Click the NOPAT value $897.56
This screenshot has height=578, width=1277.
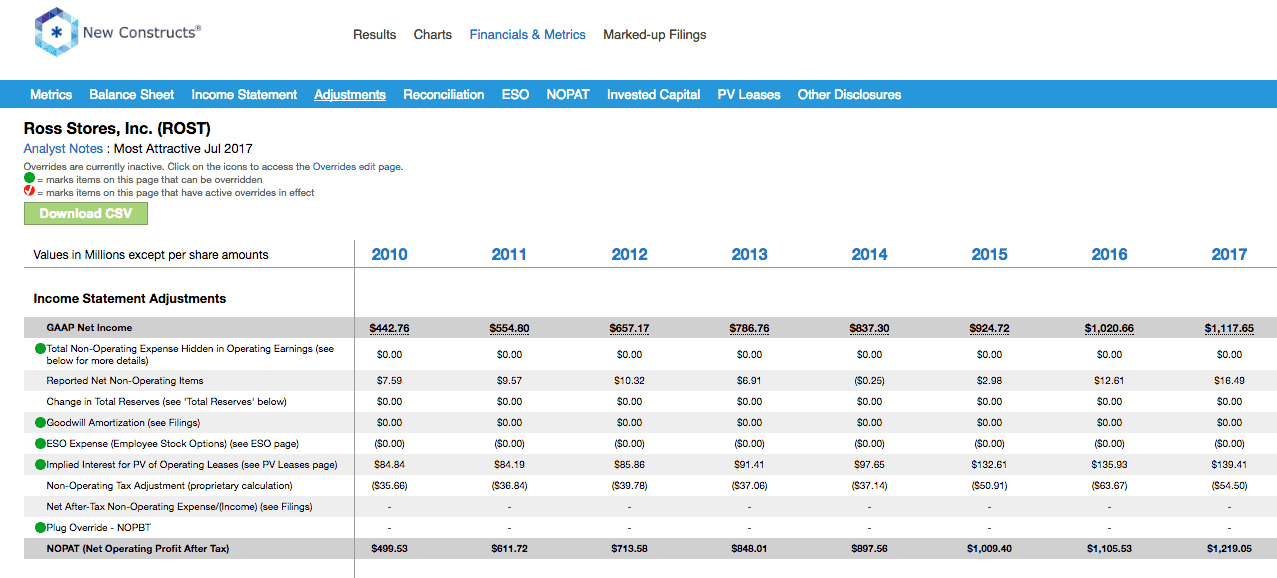869,549
